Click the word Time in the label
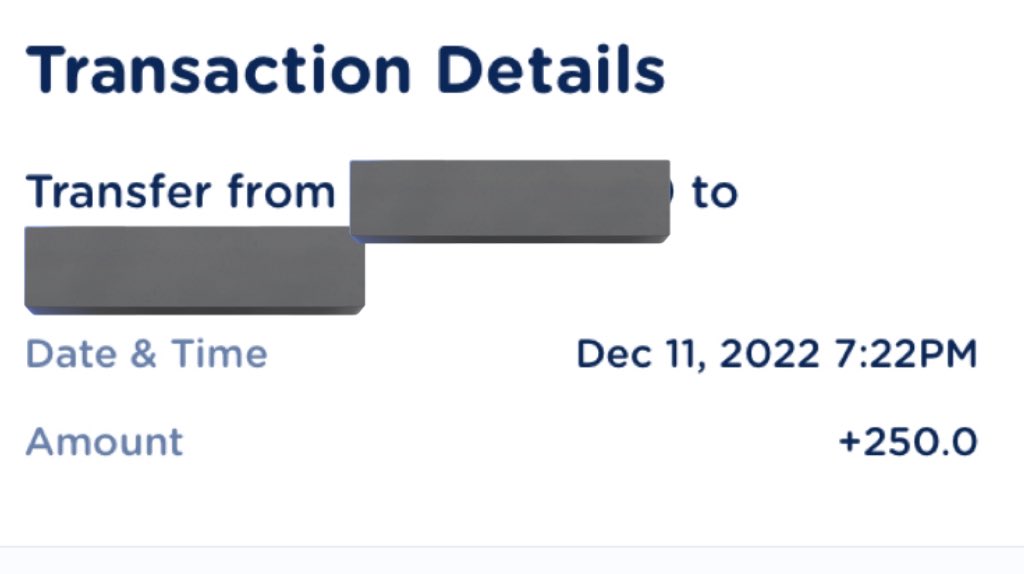Screen dimensions: 1024x574 tap(219, 354)
